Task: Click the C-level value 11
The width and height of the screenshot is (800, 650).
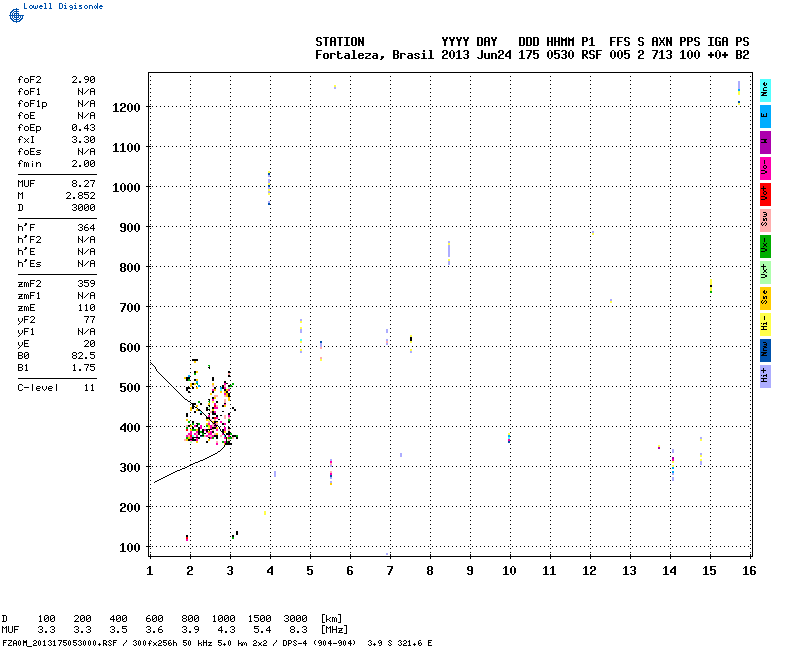Action: [89, 388]
